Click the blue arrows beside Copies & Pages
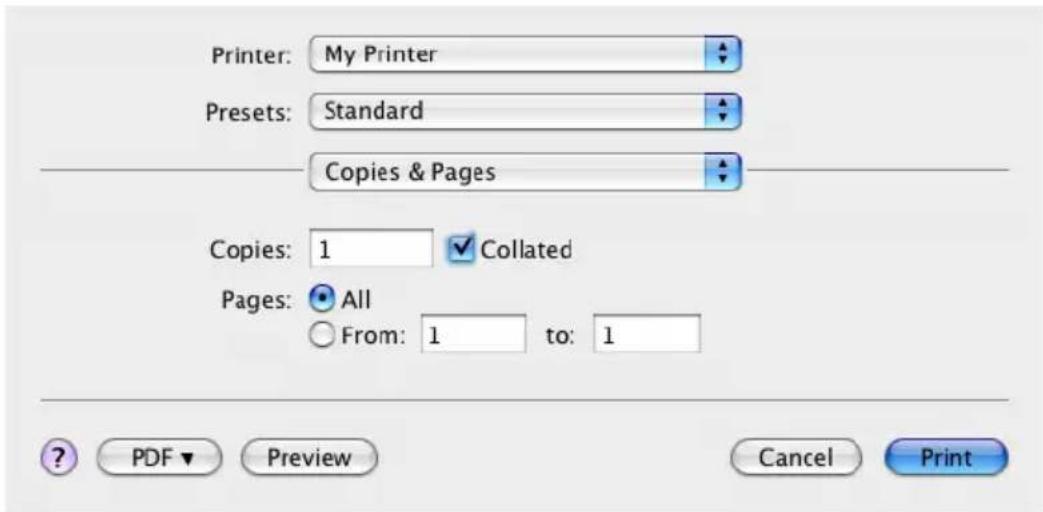The height and width of the screenshot is (512, 1043). coord(722,172)
